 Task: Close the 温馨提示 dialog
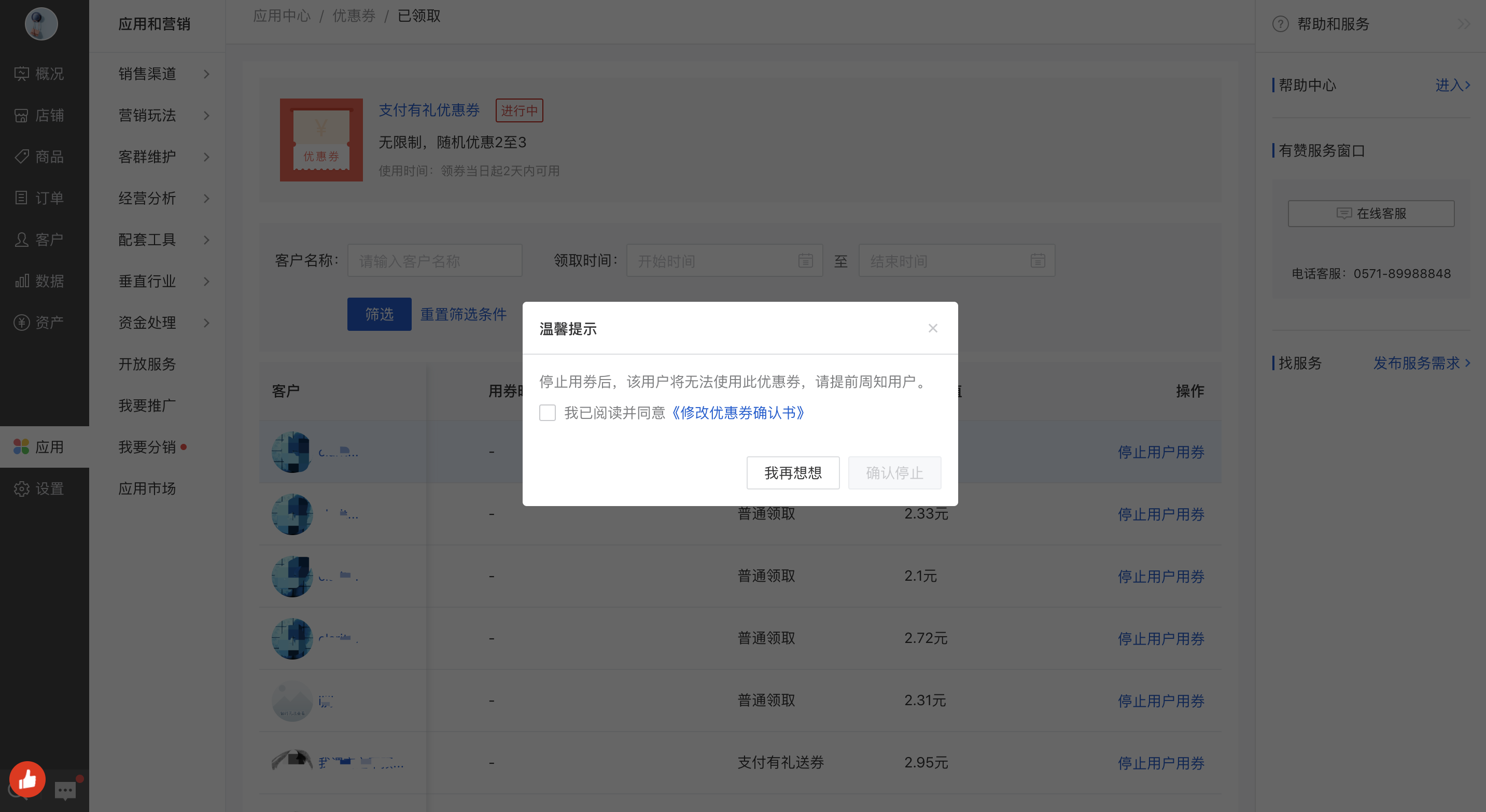tap(932, 328)
